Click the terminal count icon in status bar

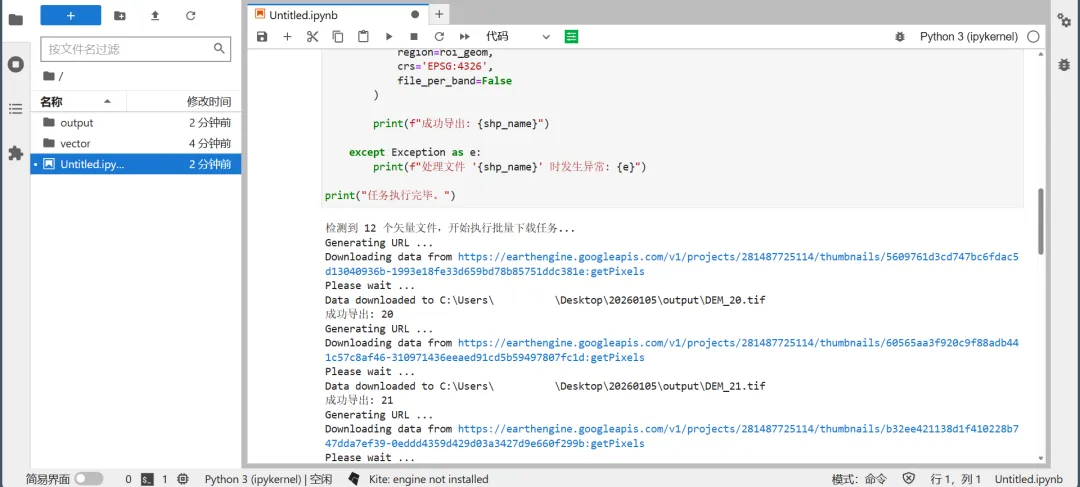tap(147, 479)
